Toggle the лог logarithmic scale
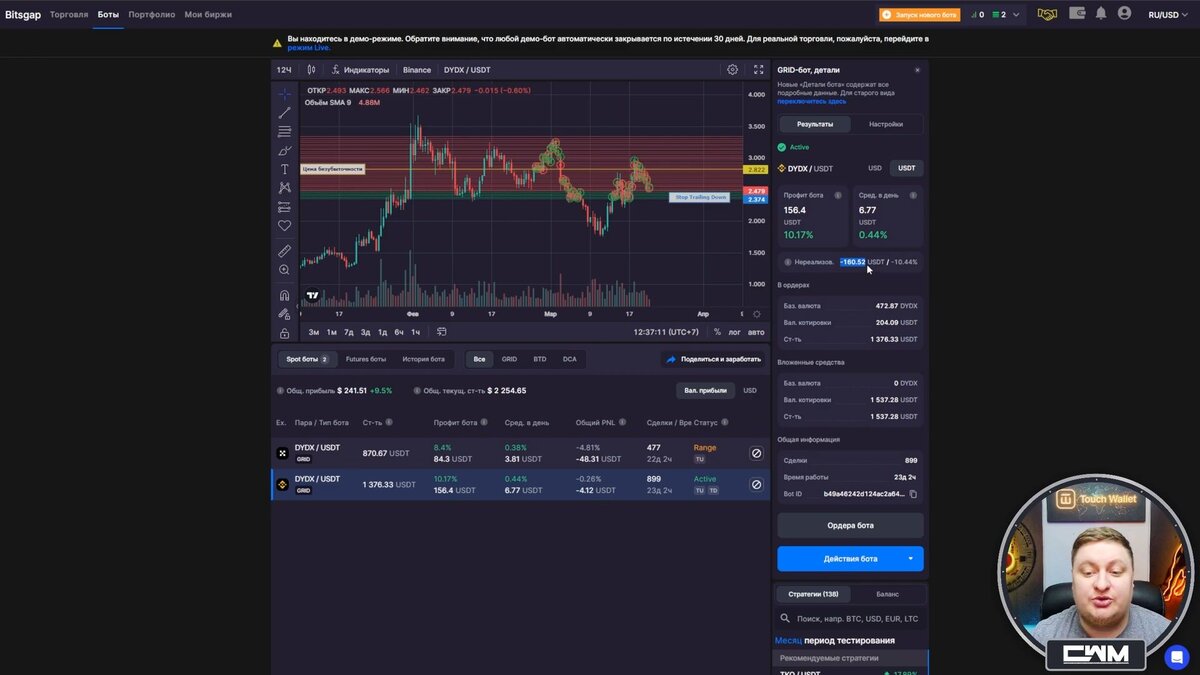Screen dimensions: 1200x675 [735, 332]
